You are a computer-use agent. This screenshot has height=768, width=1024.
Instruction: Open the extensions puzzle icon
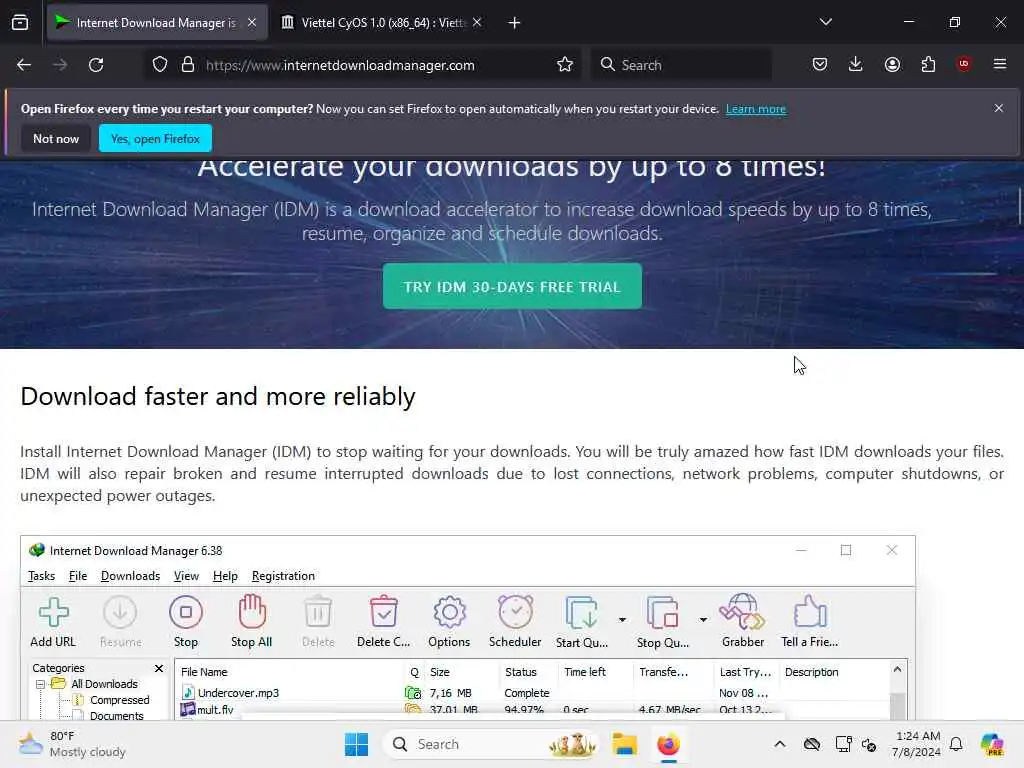[928, 64]
